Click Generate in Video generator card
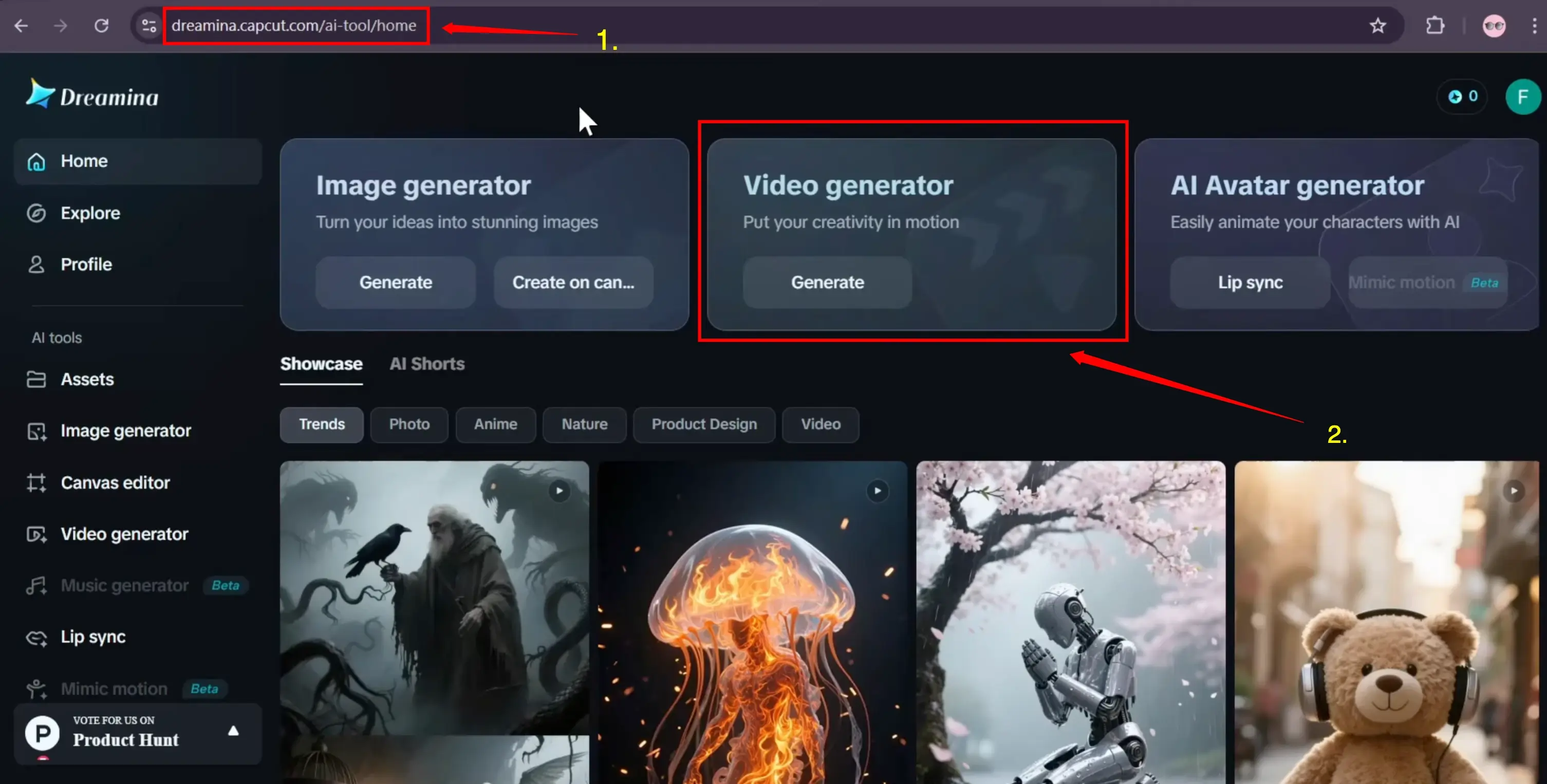 827,283
